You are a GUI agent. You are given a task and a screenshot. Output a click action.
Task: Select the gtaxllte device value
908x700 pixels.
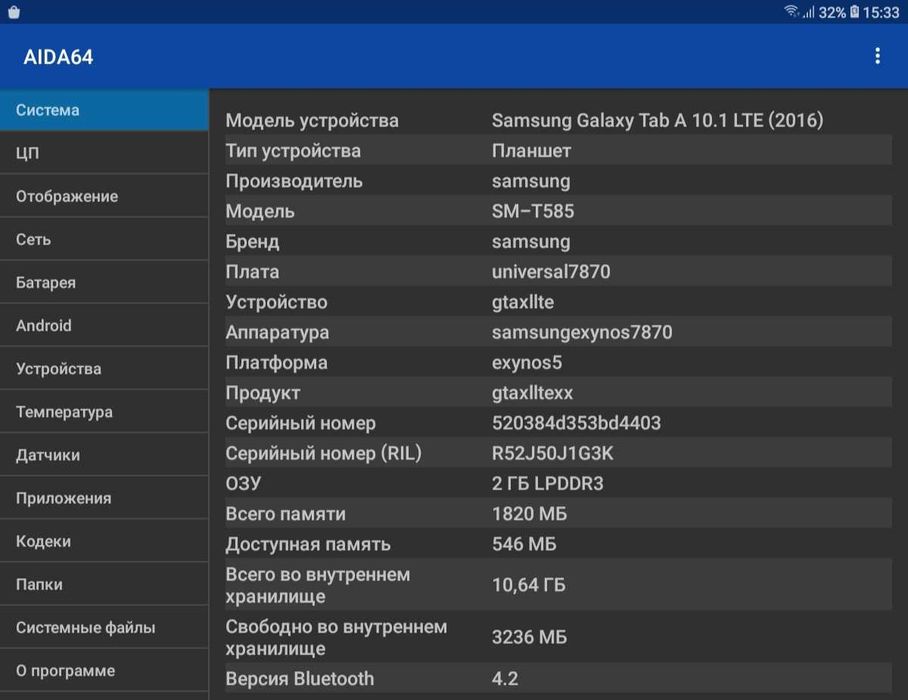(x=522, y=302)
